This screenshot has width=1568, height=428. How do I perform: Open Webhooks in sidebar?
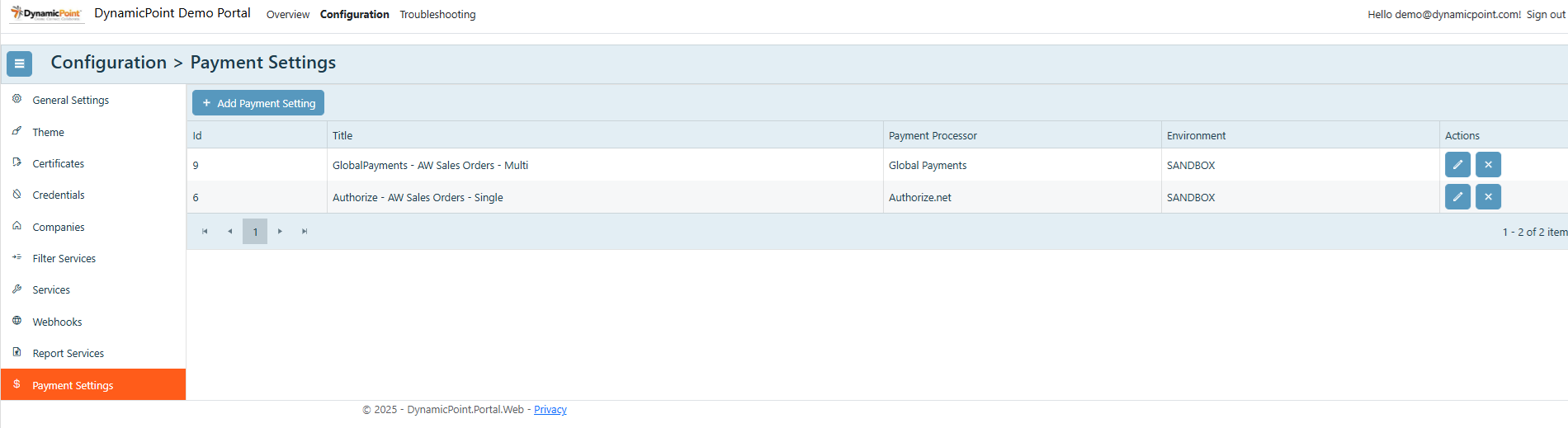93,322
